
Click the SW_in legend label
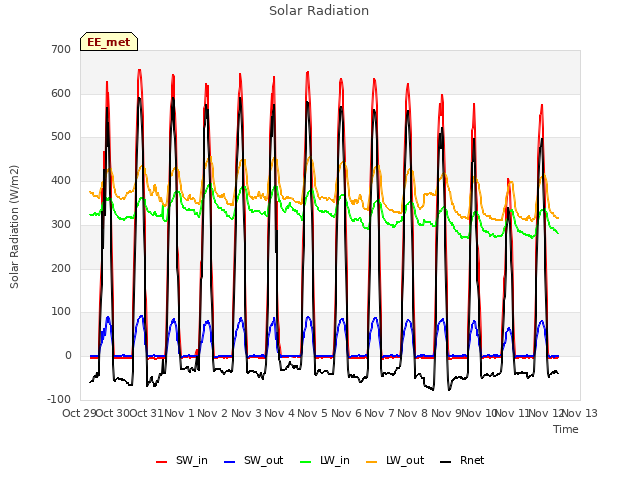click(192, 460)
